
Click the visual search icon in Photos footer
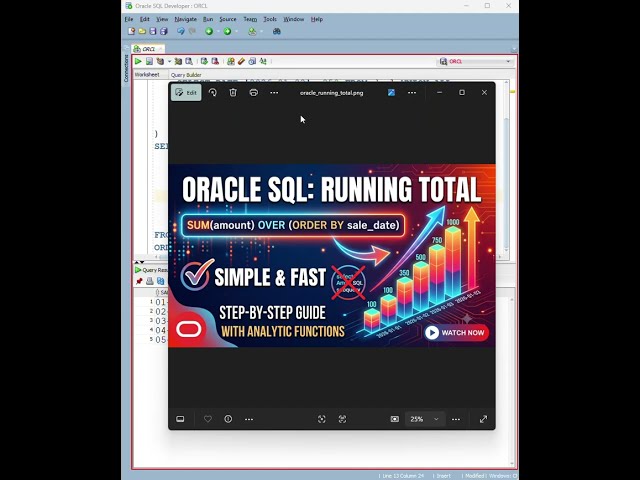pyautogui.click(x=322, y=419)
